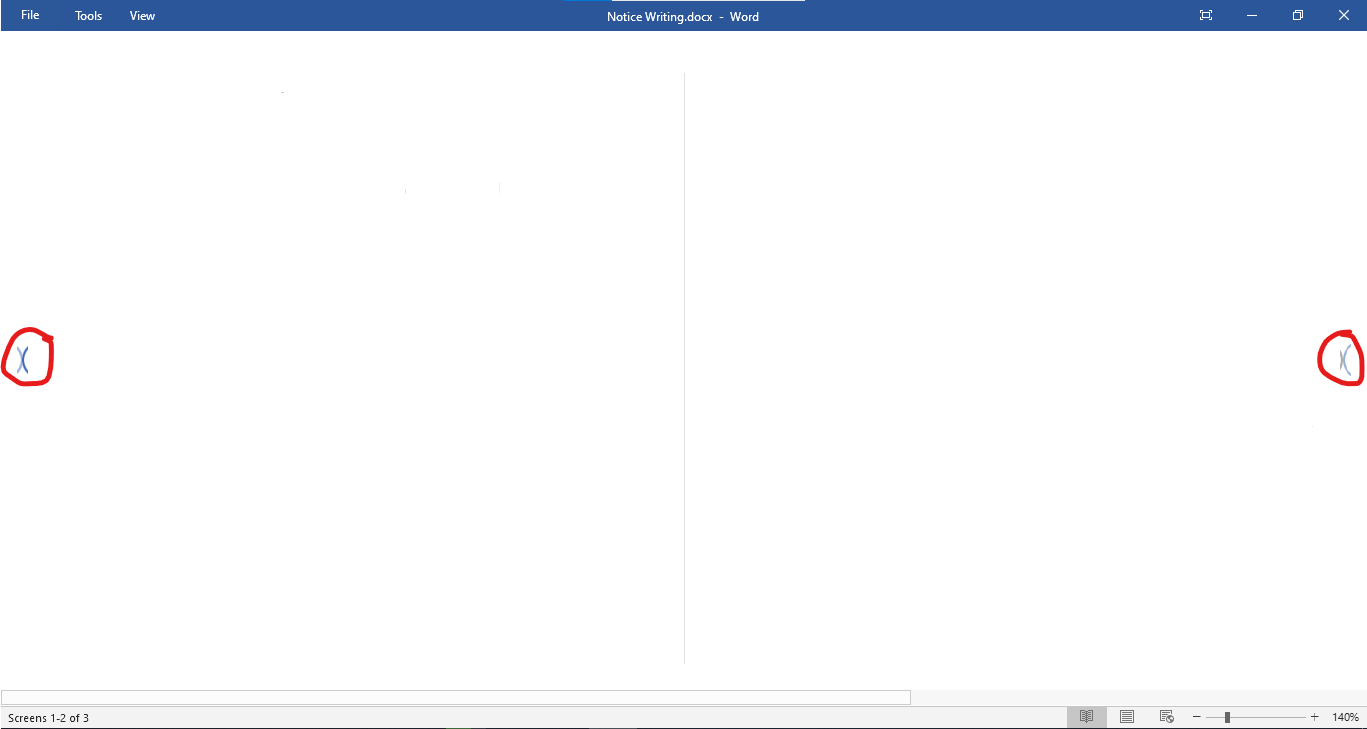Switch to Print Layout view in status bar
The width and height of the screenshot is (1367, 729).
tap(1127, 717)
